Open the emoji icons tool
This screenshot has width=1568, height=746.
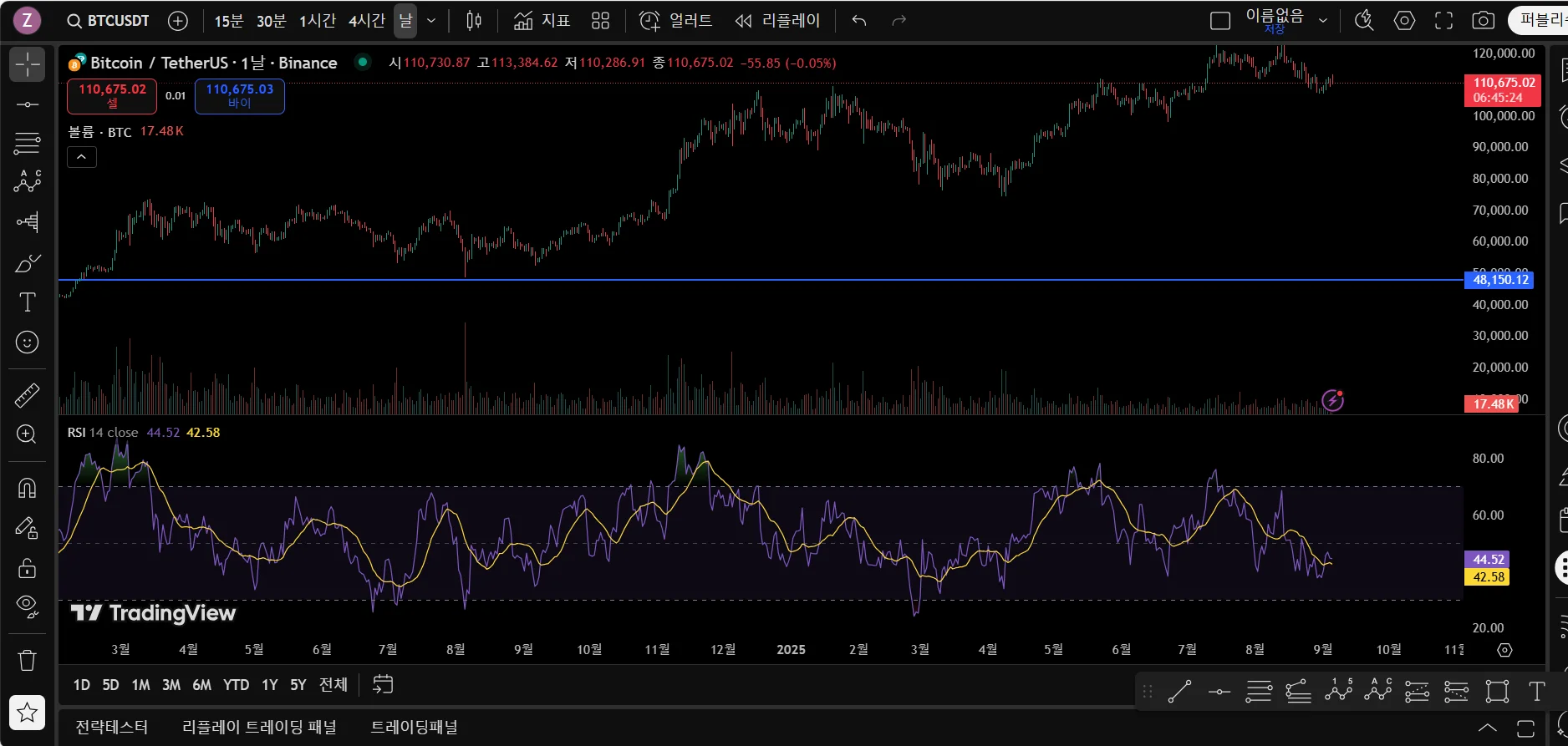click(27, 343)
